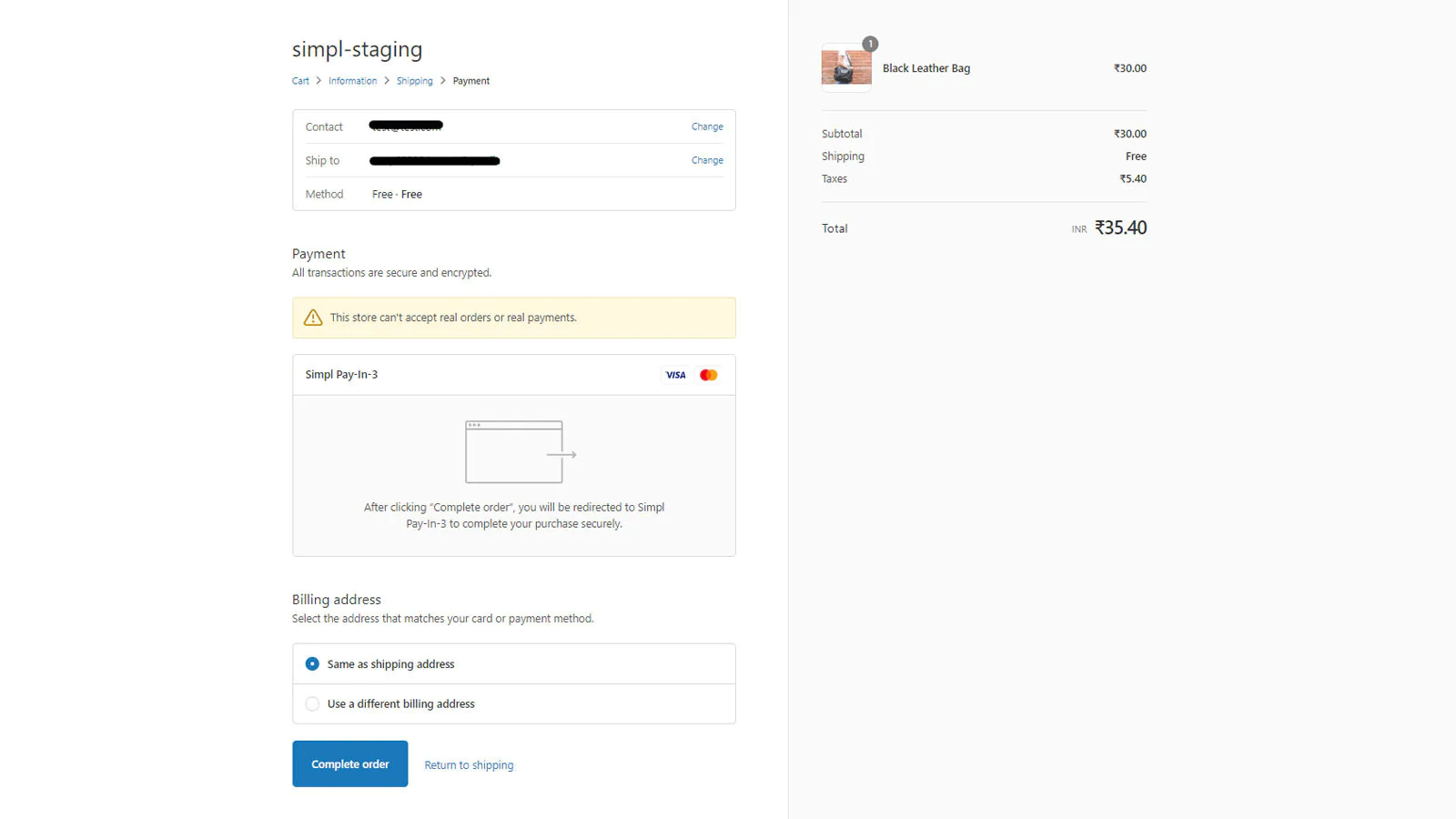Go to Cart breadcrumb
Screen dimensions: 1456x819
point(300,81)
